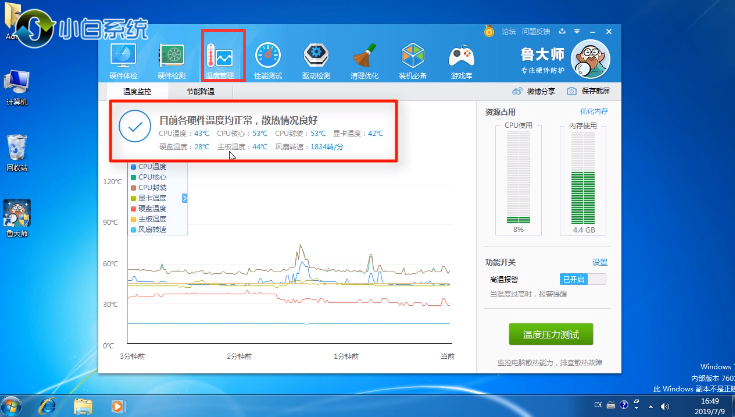
Task: Click the 保存截屏 camera icon
Action: (x=581, y=91)
